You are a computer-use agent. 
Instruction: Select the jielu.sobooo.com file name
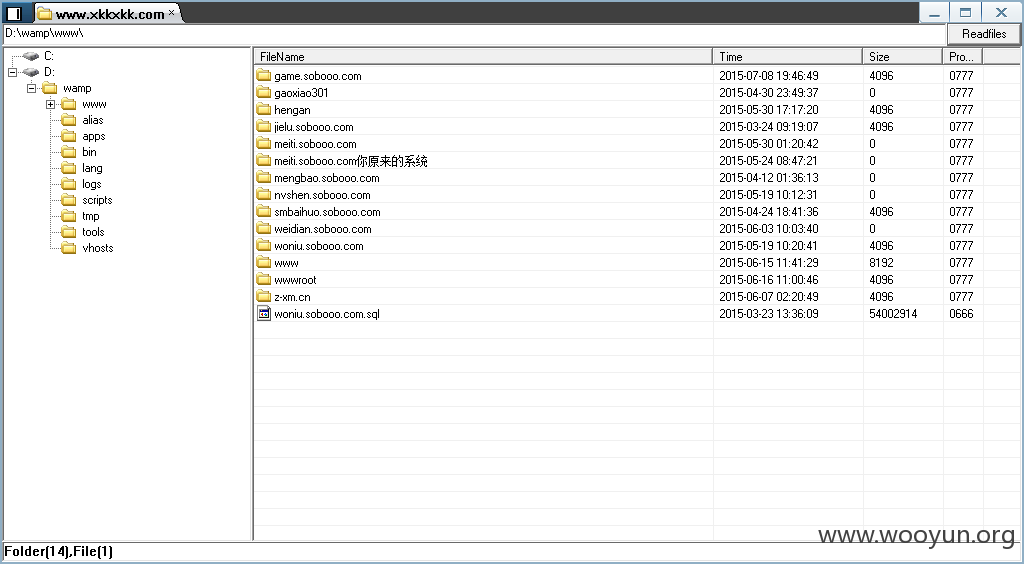[x=313, y=127]
